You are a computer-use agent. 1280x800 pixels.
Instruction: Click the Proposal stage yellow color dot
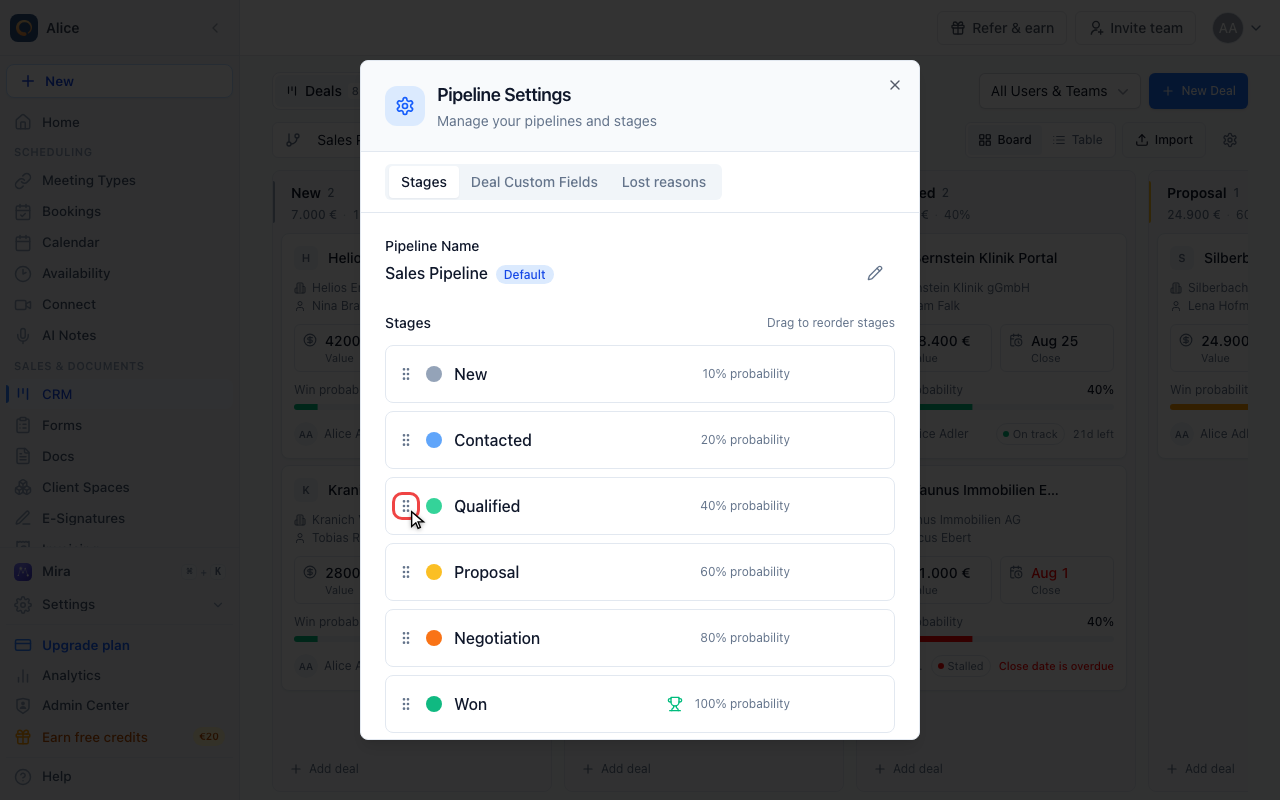coord(434,572)
